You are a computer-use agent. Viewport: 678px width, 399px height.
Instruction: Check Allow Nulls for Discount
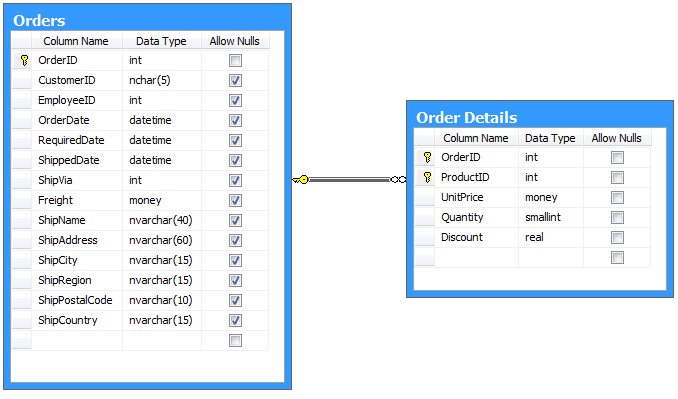[x=617, y=237]
